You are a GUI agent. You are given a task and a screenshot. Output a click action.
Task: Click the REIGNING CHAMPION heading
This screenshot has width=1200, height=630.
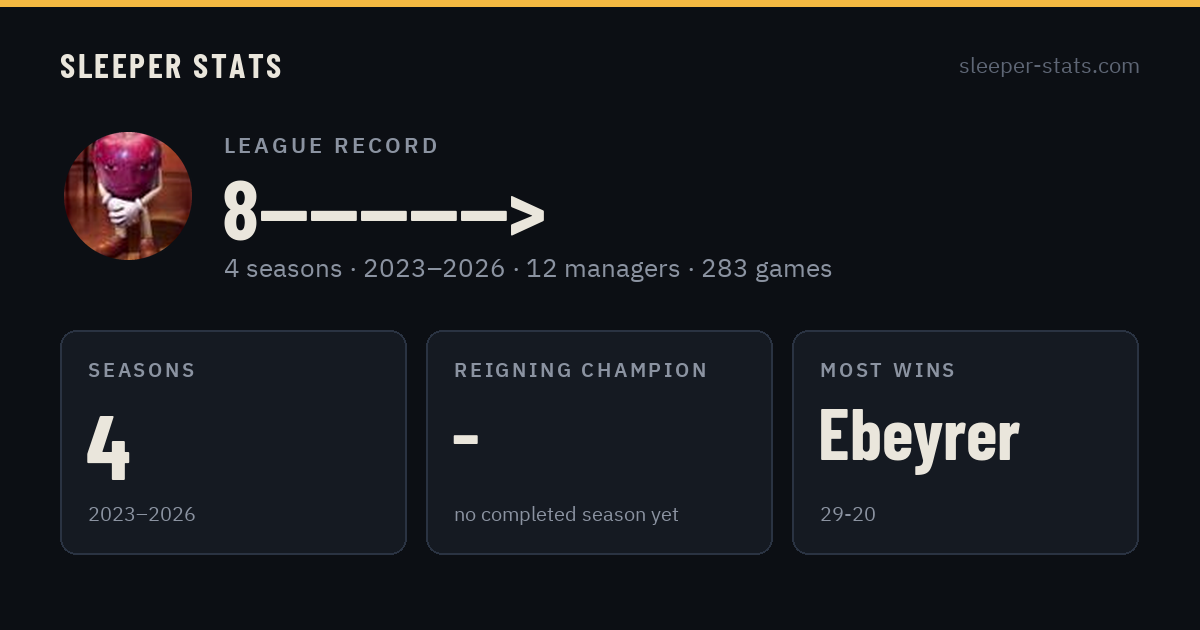tap(581, 370)
